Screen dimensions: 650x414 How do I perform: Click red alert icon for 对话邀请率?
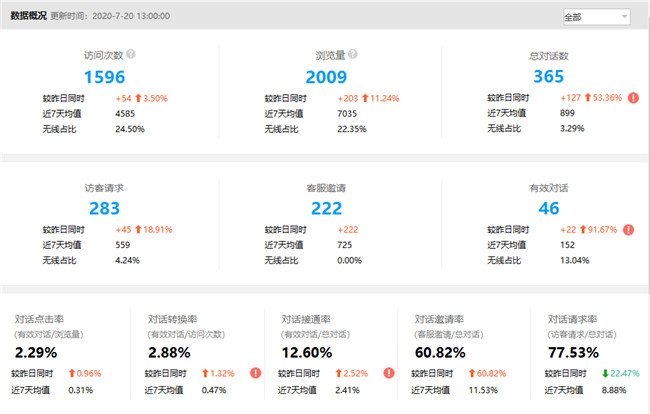coord(518,373)
